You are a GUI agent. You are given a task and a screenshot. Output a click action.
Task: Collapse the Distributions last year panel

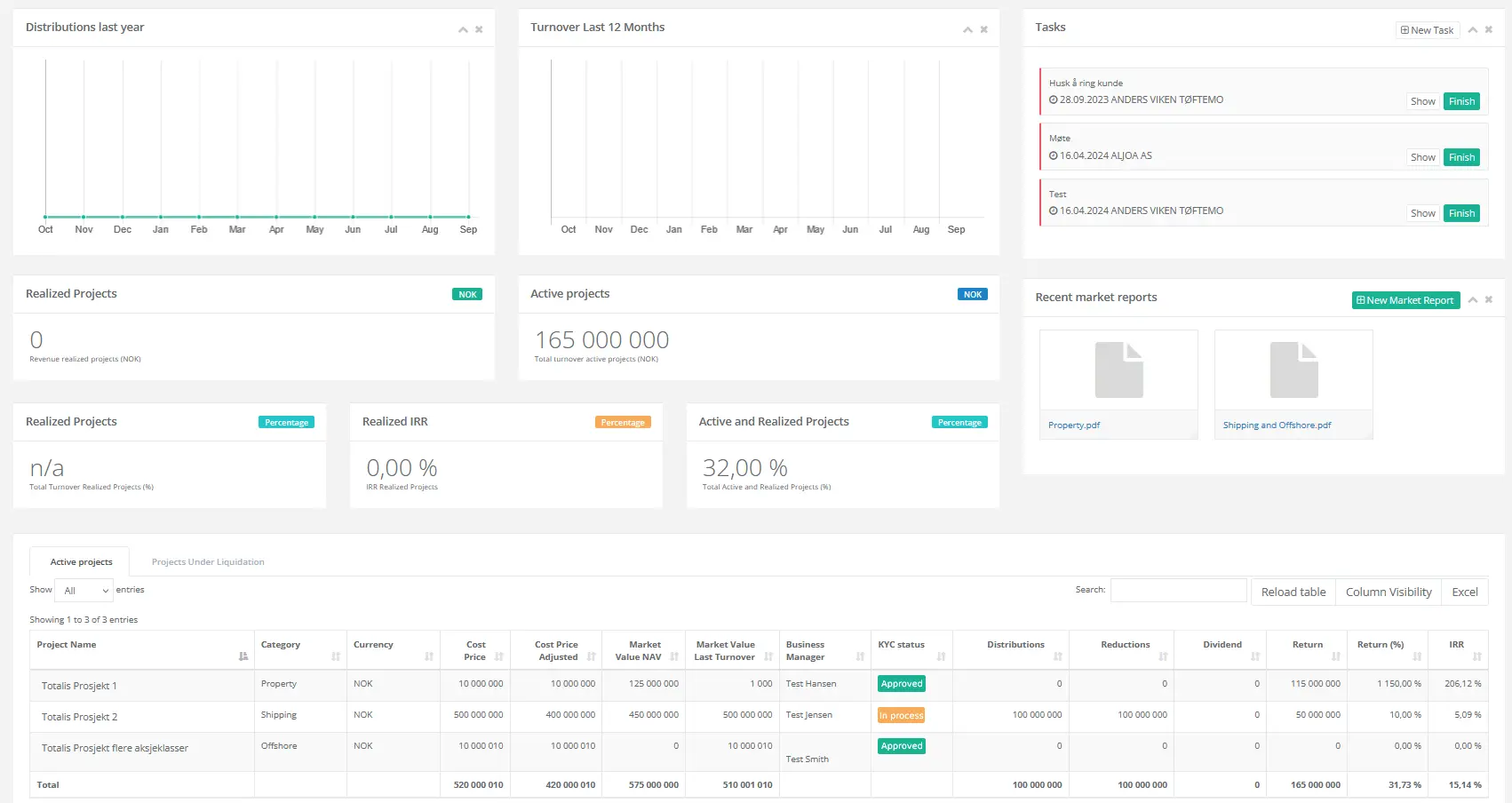(463, 30)
